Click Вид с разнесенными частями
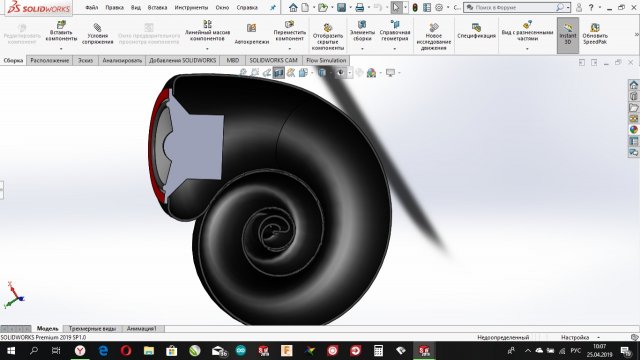 527,31
